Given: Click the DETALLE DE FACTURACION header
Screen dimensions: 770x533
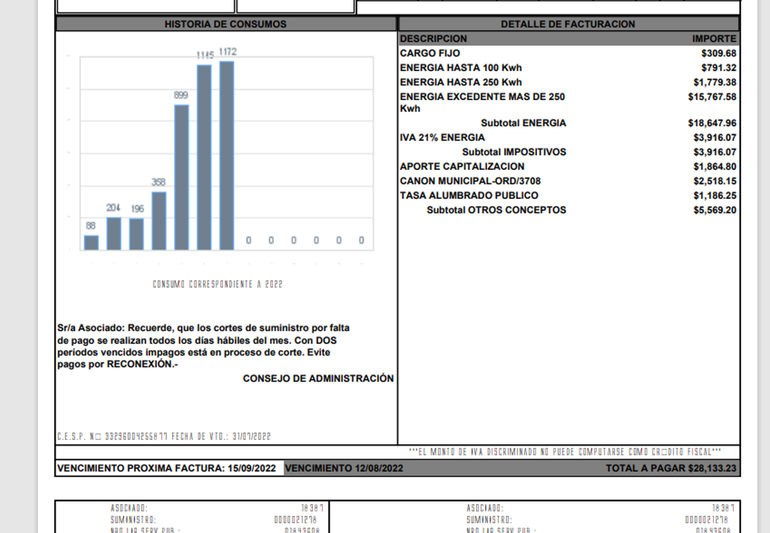Looking at the screenshot, I should [x=568, y=24].
